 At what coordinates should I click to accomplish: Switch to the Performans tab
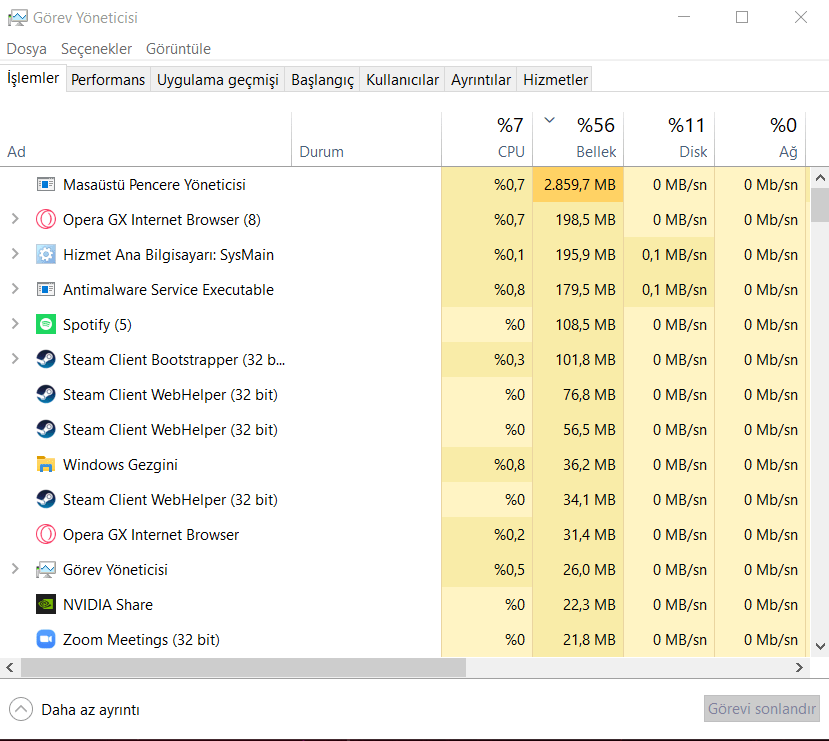[x=108, y=80]
